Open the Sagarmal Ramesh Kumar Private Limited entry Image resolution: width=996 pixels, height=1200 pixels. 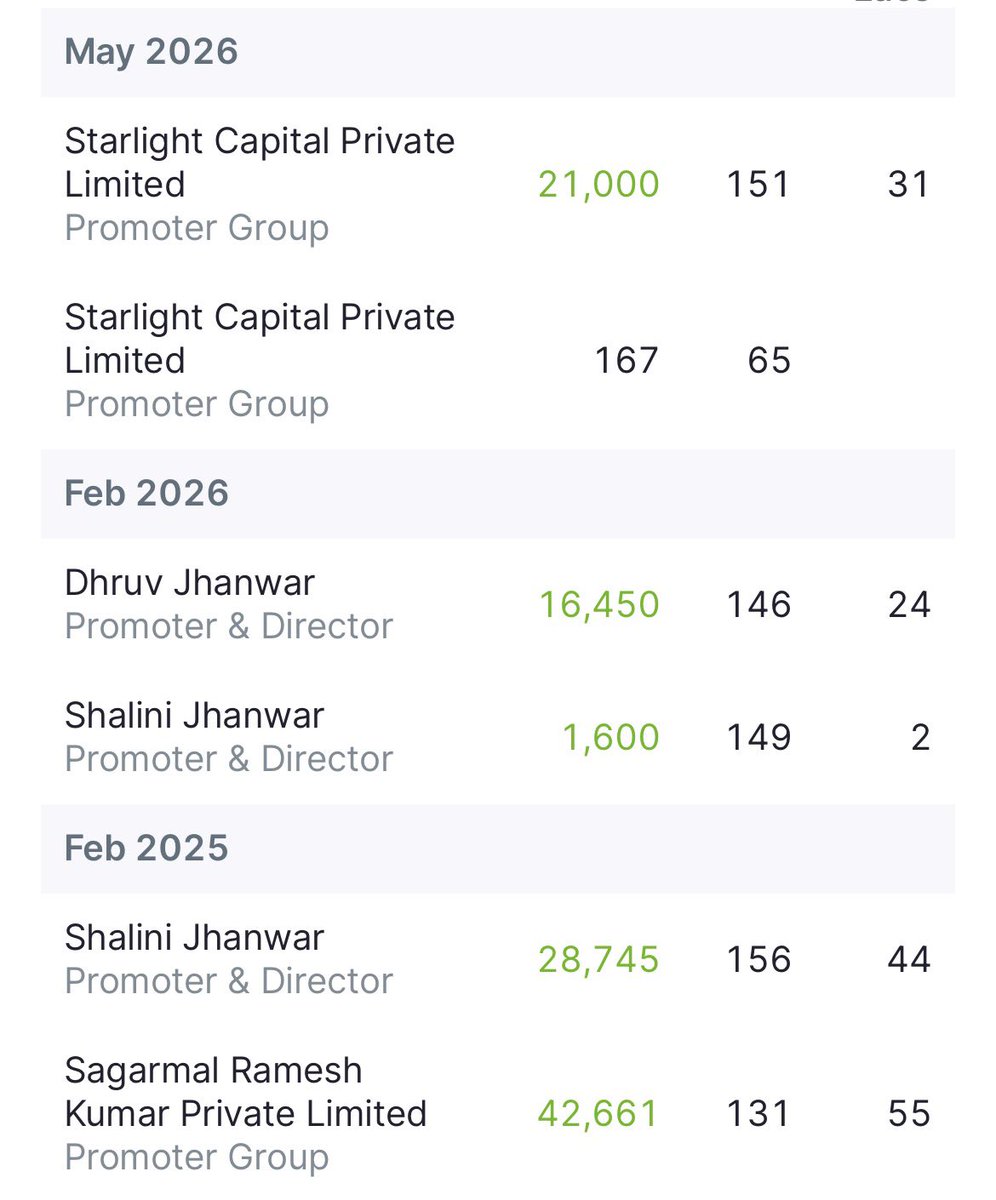point(498,1113)
